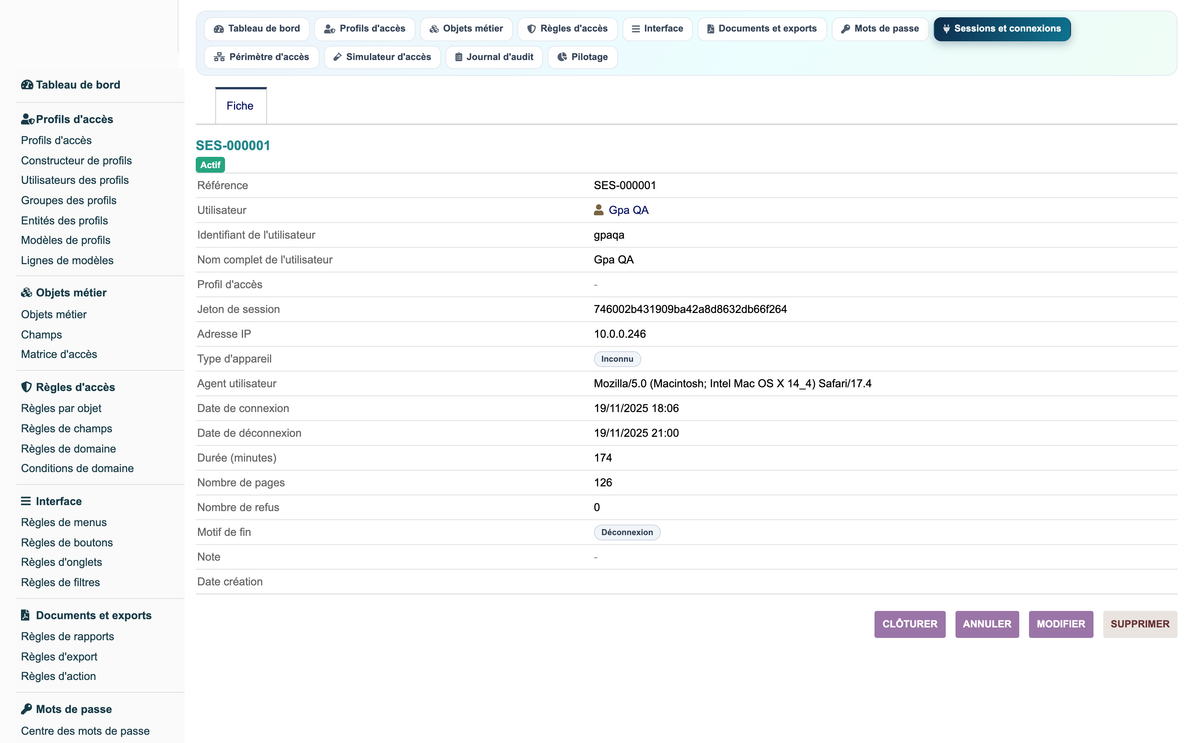Click the Inconnu device type badge
The image size is (1200, 743).
coord(617,359)
